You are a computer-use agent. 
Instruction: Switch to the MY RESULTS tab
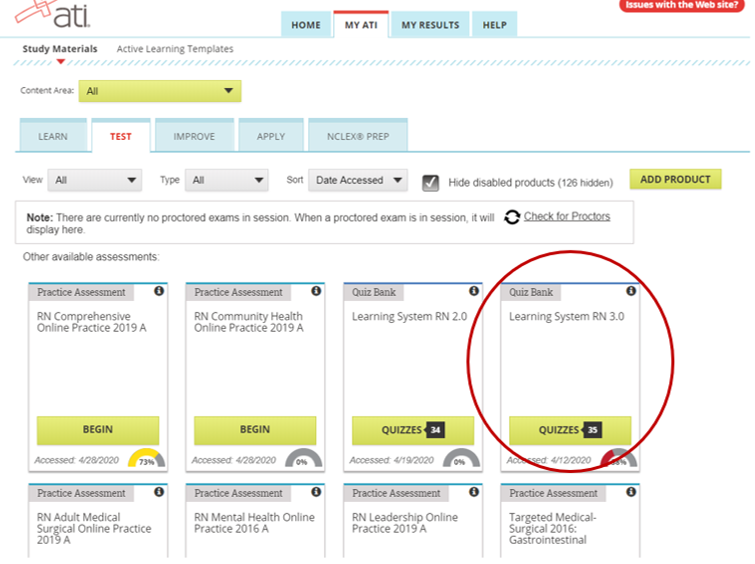430,25
